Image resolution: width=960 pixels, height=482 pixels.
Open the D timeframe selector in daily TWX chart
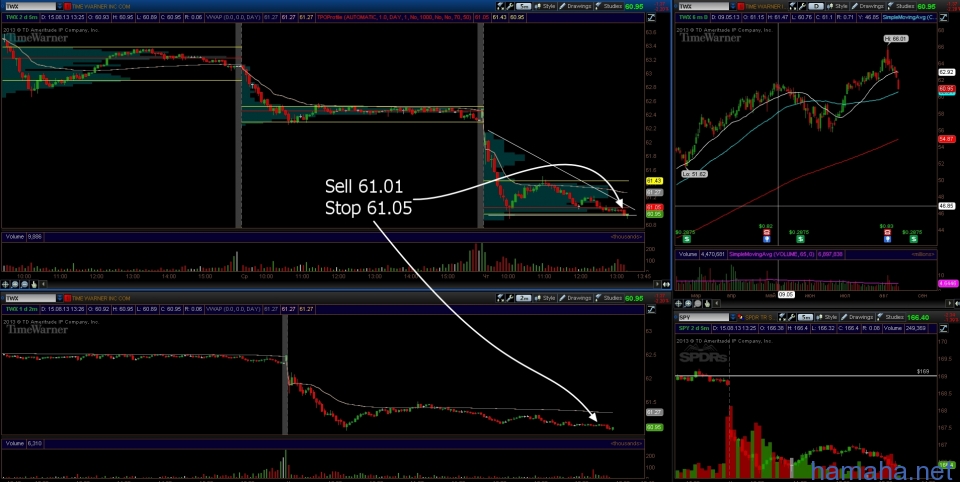tap(817, 6)
